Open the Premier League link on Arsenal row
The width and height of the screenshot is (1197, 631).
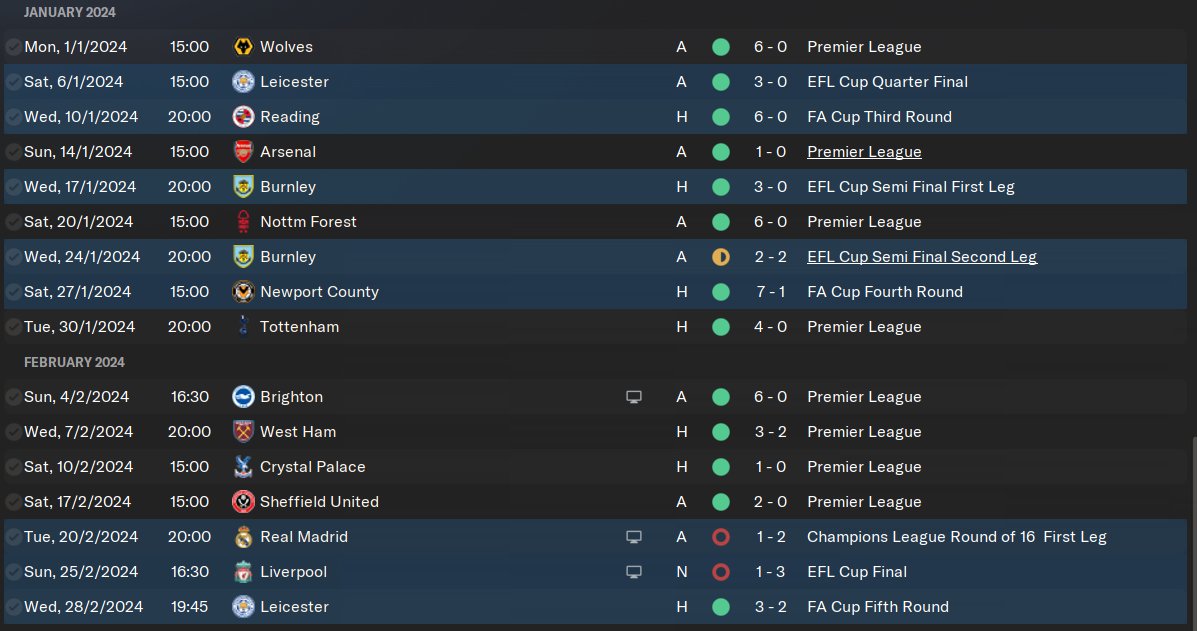click(864, 152)
